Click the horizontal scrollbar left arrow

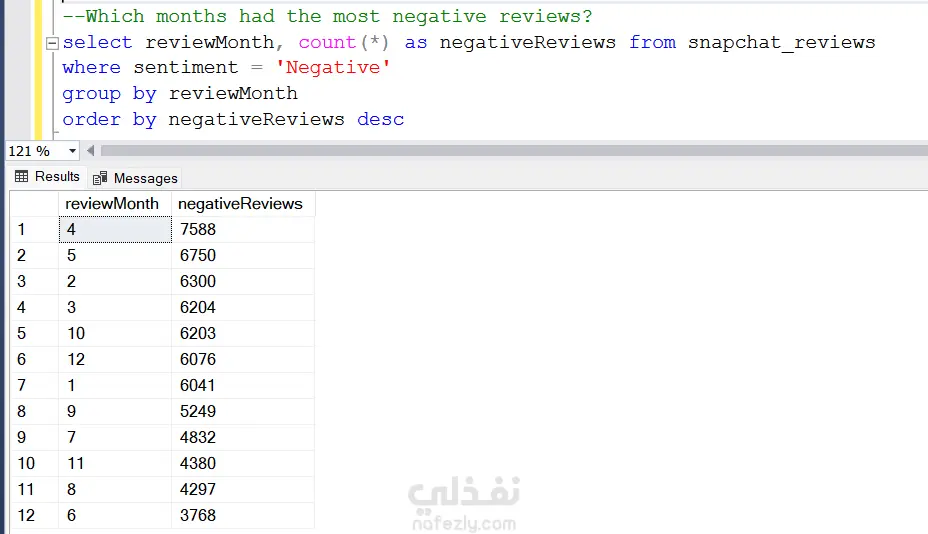(x=91, y=151)
